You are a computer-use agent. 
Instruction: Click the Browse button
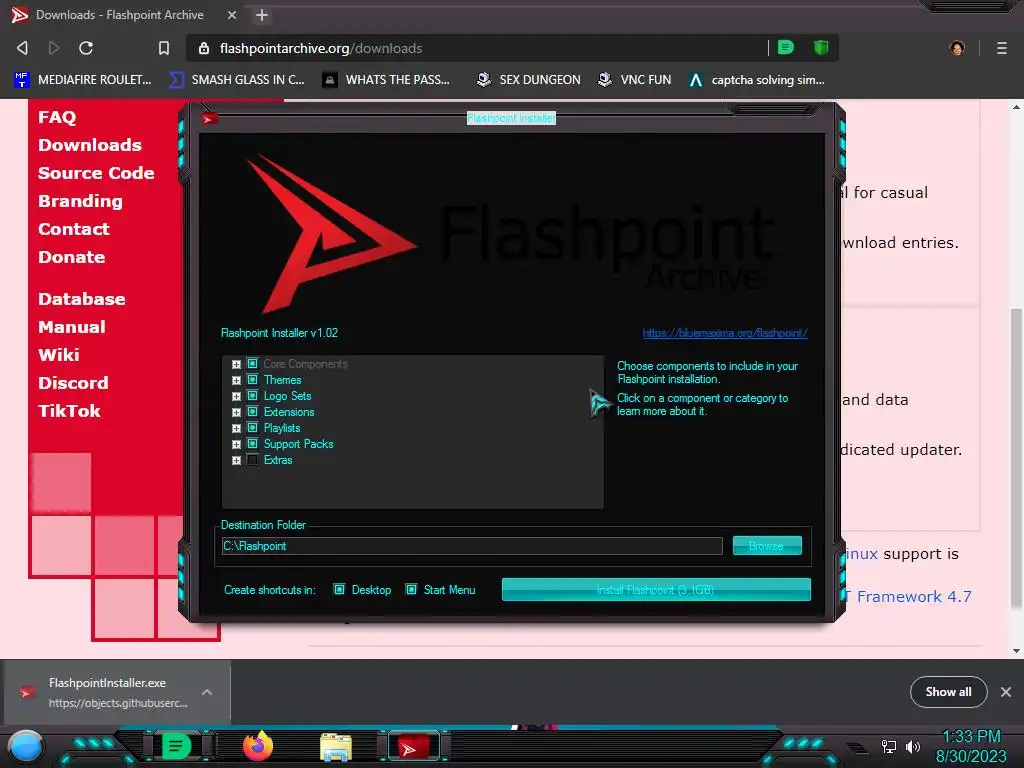coord(767,546)
